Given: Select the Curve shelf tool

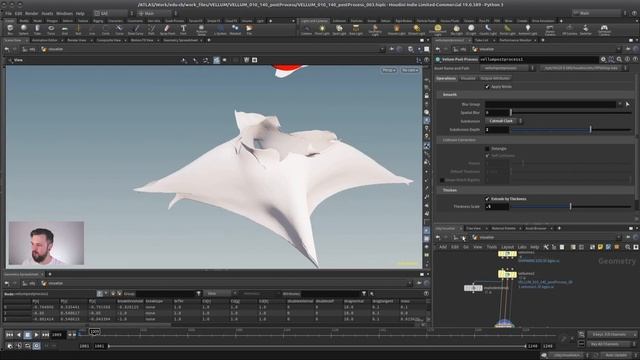Looking at the screenshot, I should (119, 29).
